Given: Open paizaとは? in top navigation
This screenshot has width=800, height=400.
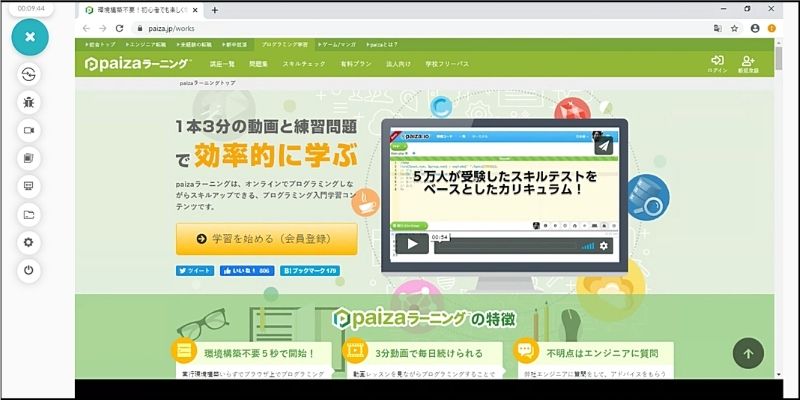Looking at the screenshot, I should 382,44.
